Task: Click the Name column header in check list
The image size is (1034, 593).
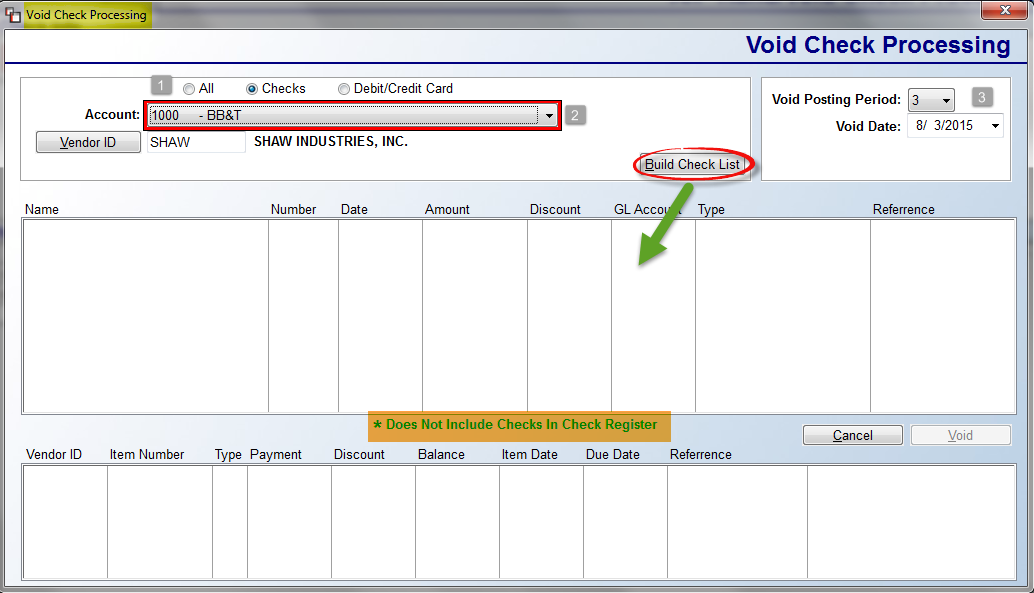Action: (x=42, y=210)
